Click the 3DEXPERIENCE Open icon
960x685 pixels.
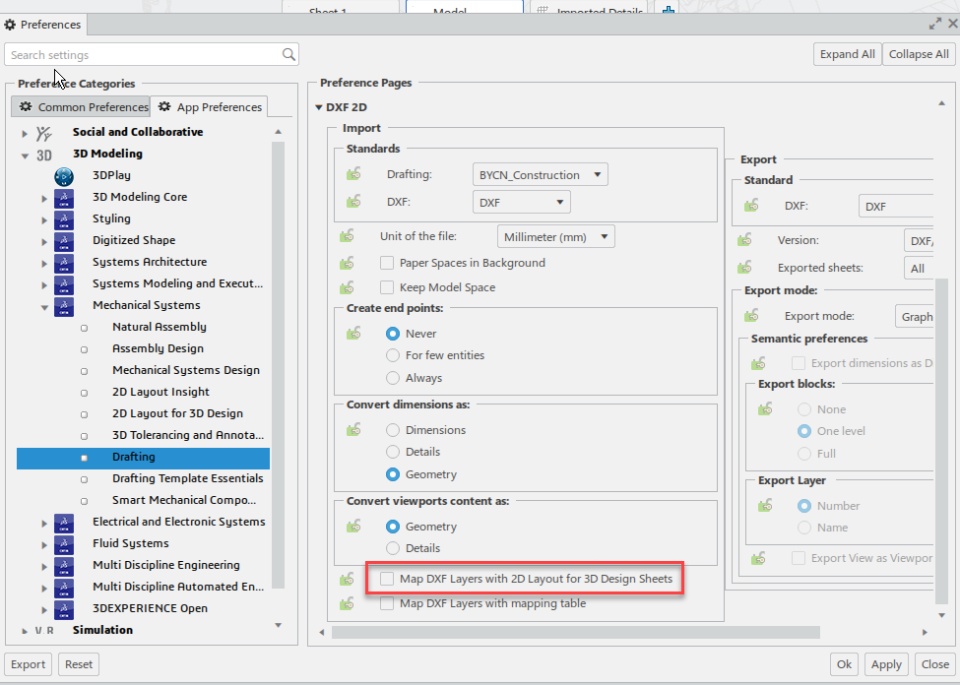64,609
